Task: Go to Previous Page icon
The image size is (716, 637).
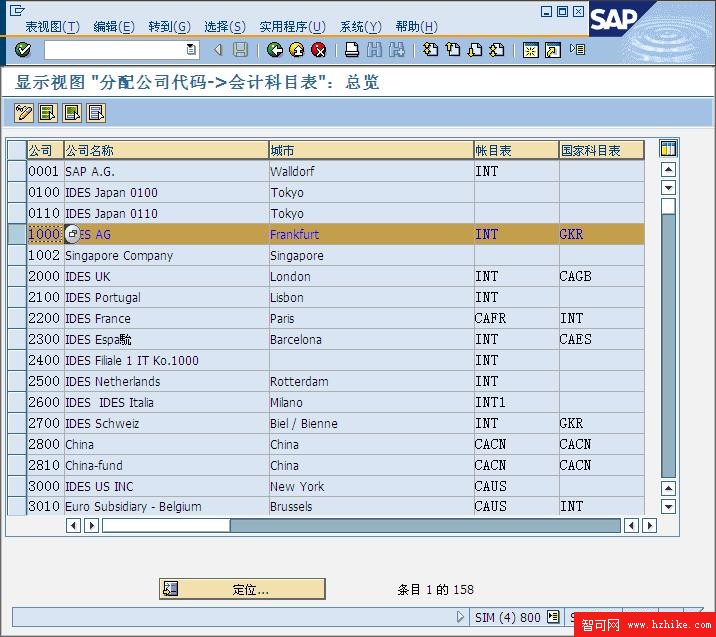Action: click(453, 50)
